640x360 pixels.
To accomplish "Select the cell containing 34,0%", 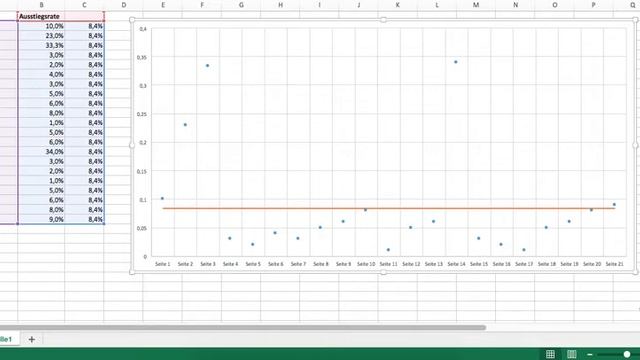I will tap(41, 152).
